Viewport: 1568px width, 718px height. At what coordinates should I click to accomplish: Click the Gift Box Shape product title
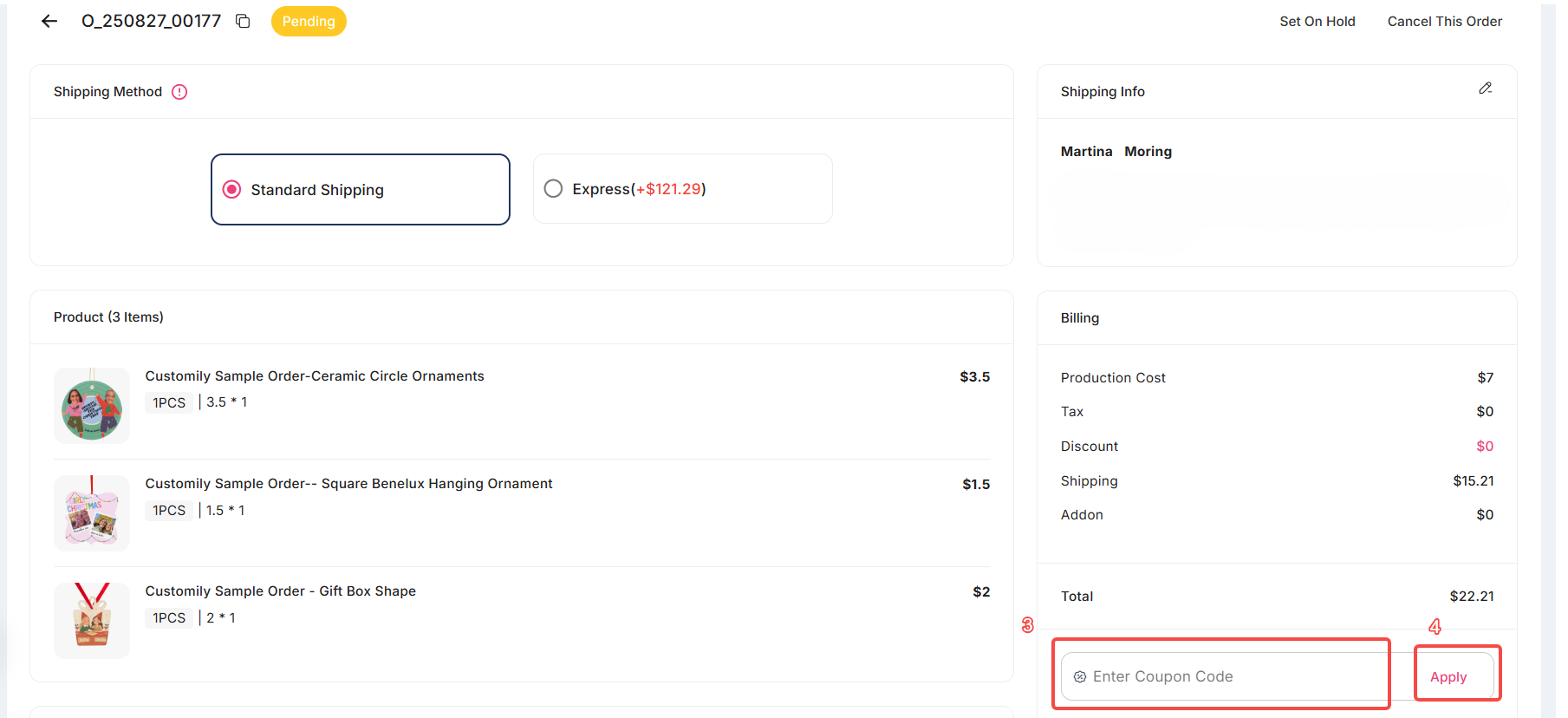[280, 591]
